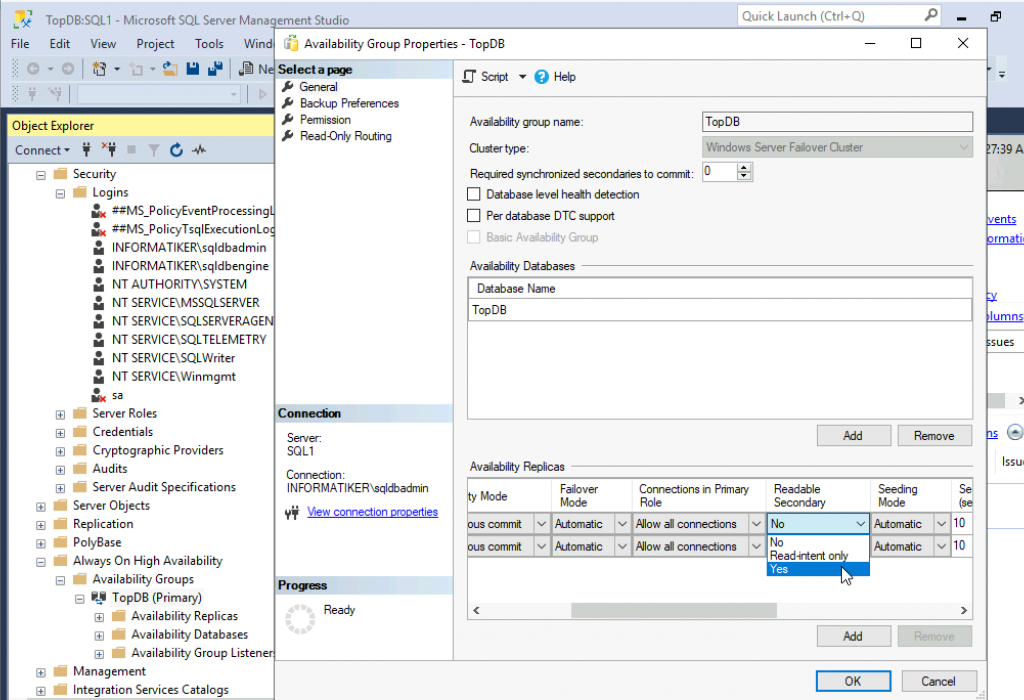Screen dimensions: 1024x700
Task: Click the Navigate Forward arrow icon
Action: [68, 69]
